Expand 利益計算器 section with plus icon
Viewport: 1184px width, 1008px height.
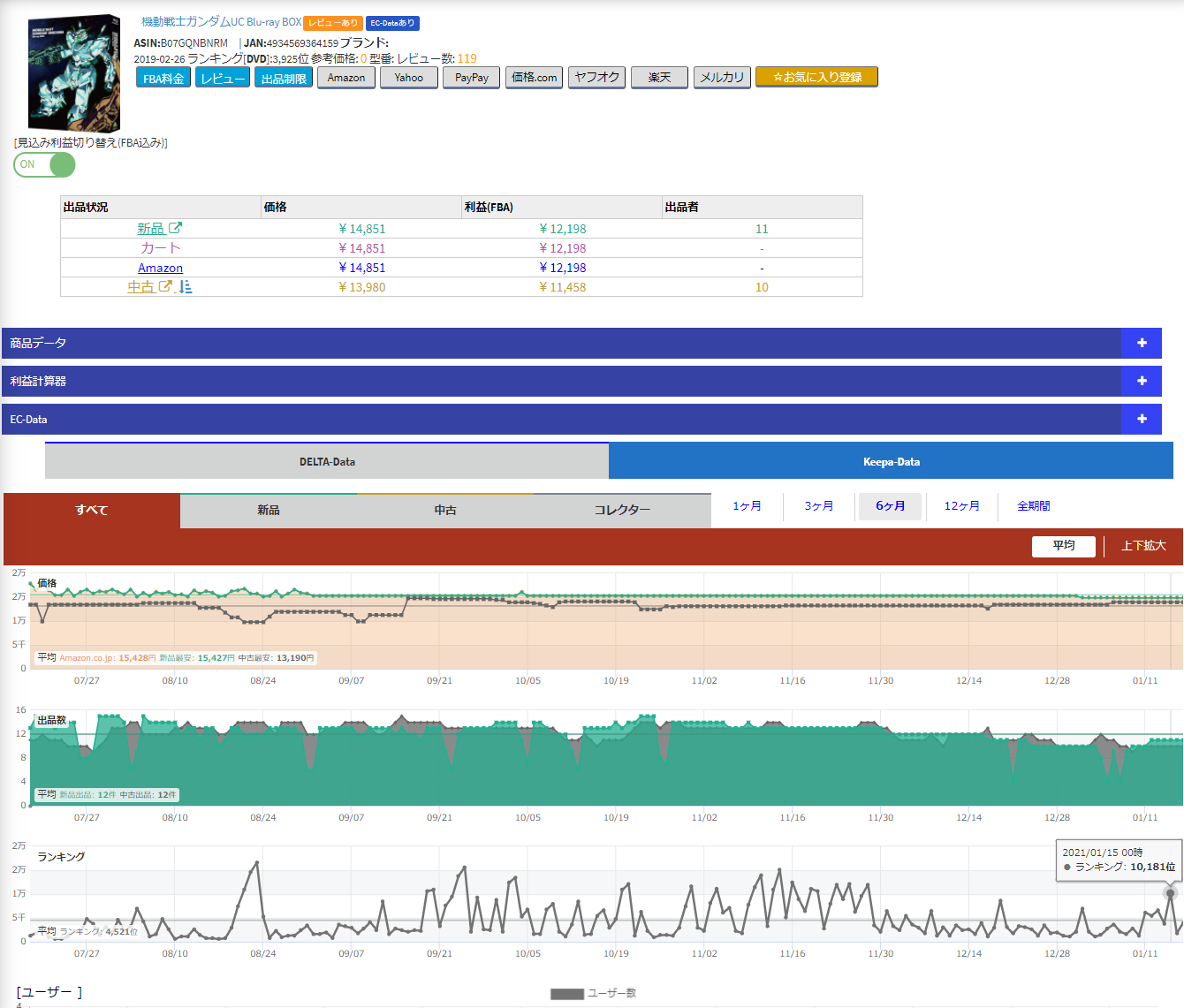point(1142,381)
